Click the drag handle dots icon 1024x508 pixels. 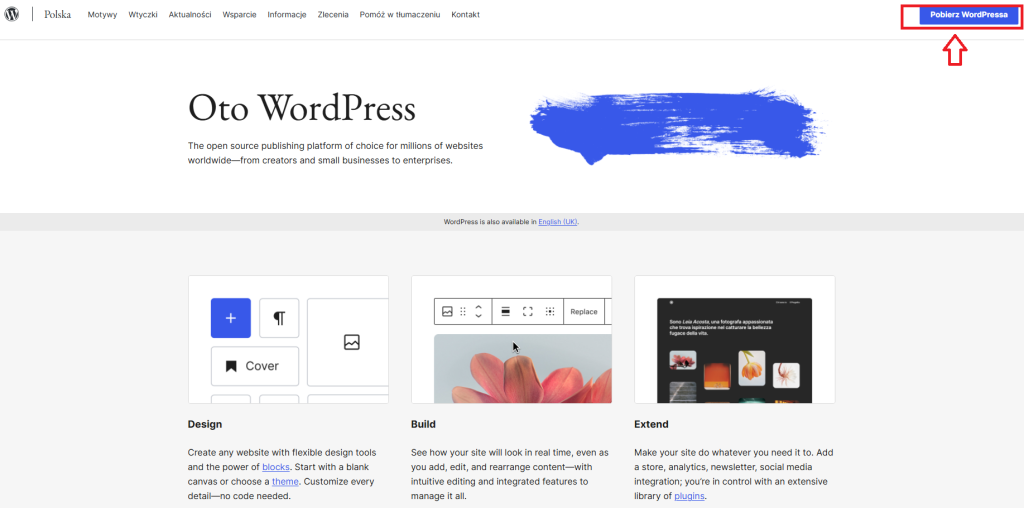(x=463, y=312)
